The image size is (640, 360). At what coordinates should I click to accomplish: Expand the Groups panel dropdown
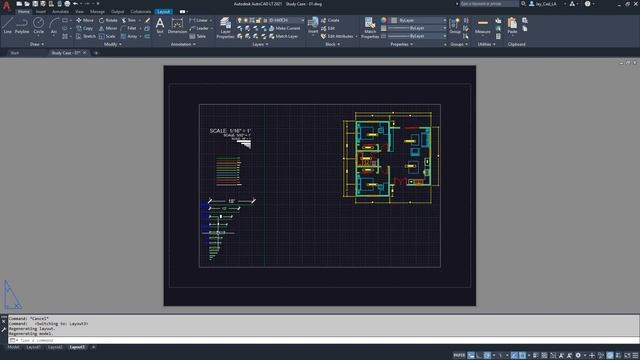click(x=459, y=44)
